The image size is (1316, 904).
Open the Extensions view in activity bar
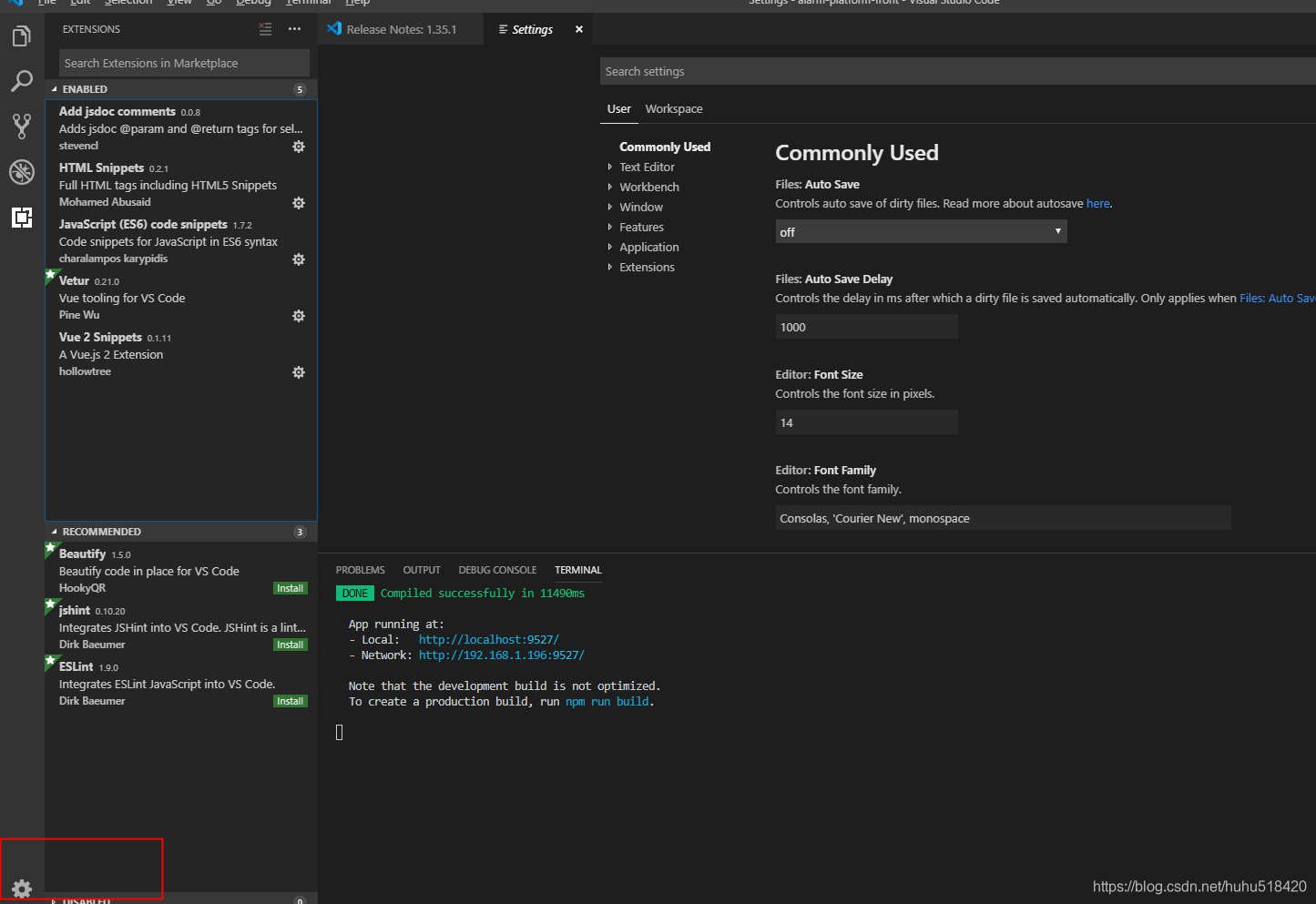tap(22, 218)
